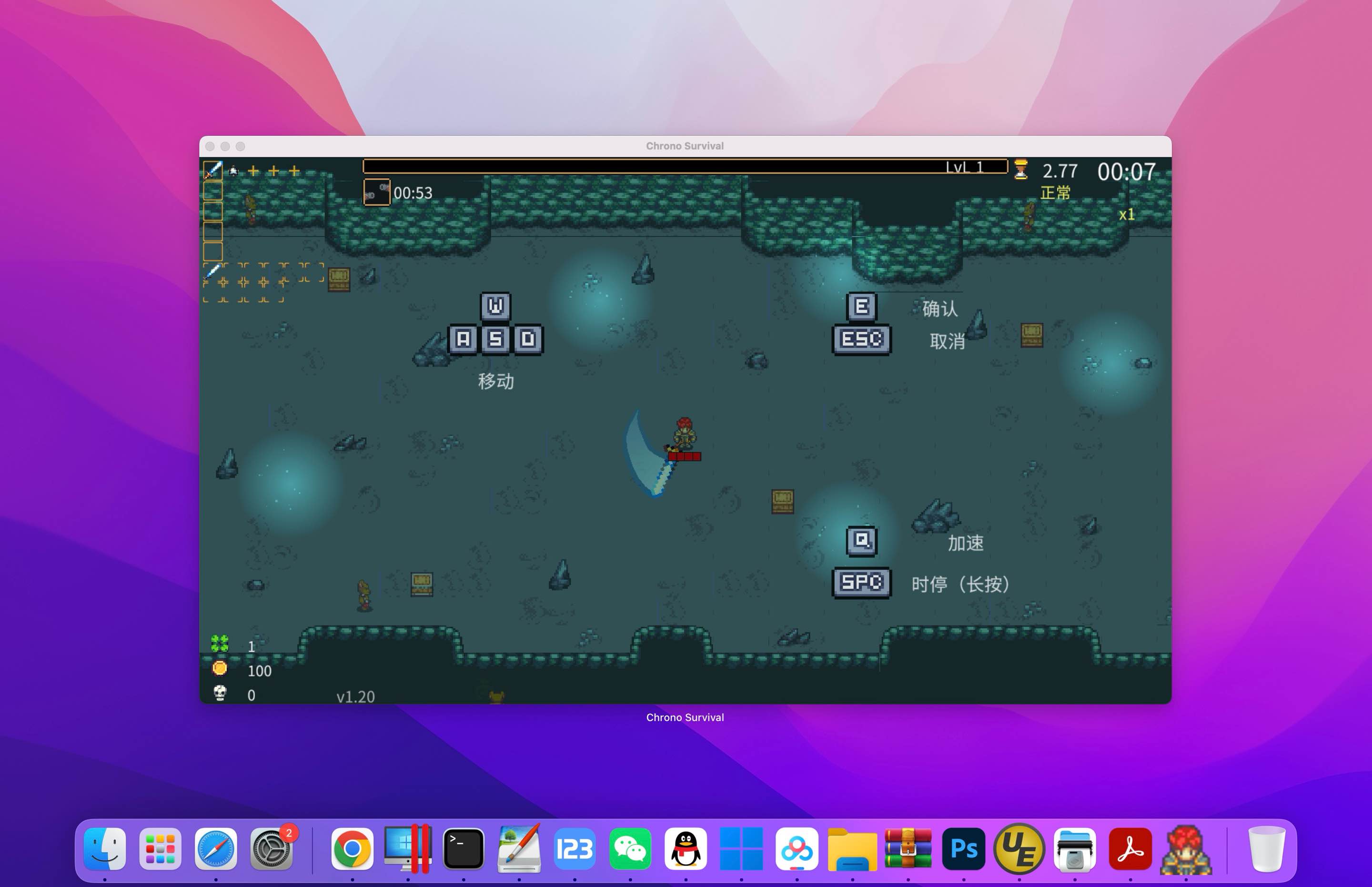Open the Trash in the Dock
The width and height of the screenshot is (1372, 887).
point(1267,849)
